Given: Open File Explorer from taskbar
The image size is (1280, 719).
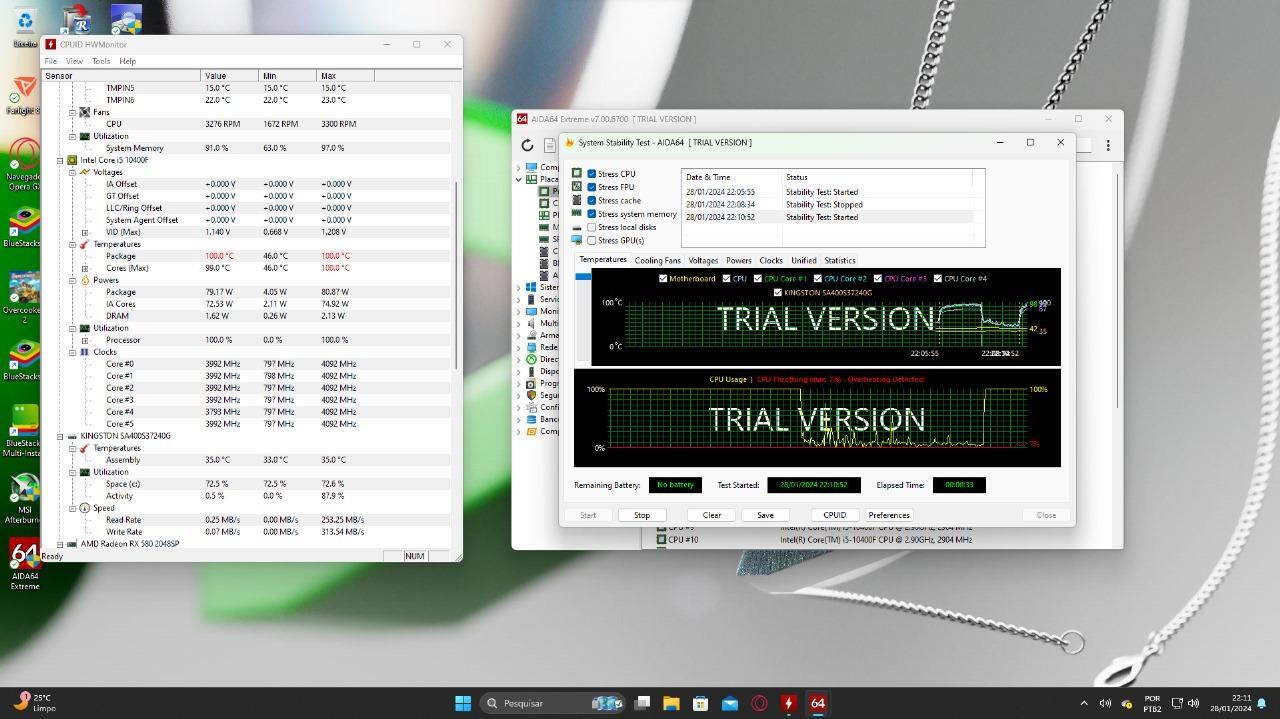Looking at the screenshot, I should pyautogui.click(x=671, y=703).
